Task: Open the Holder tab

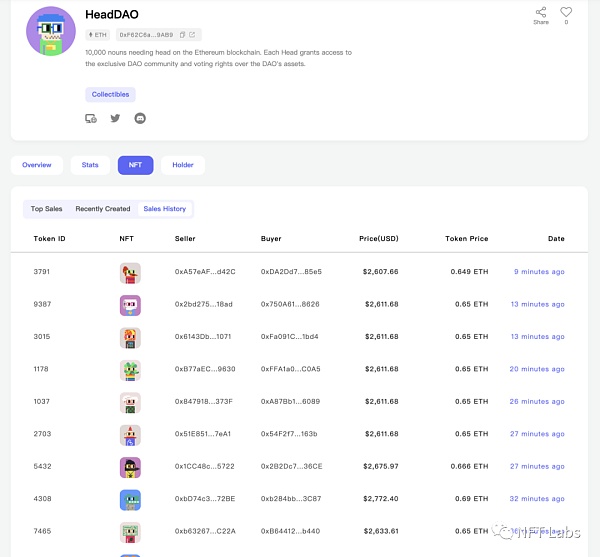Action: point(183,165)
